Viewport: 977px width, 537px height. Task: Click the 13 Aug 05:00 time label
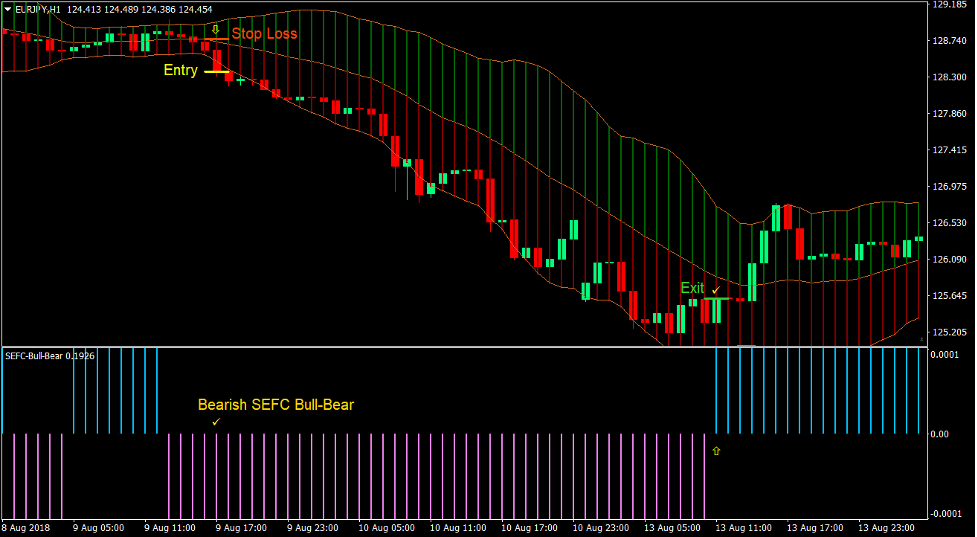click(x=672, y=528)
